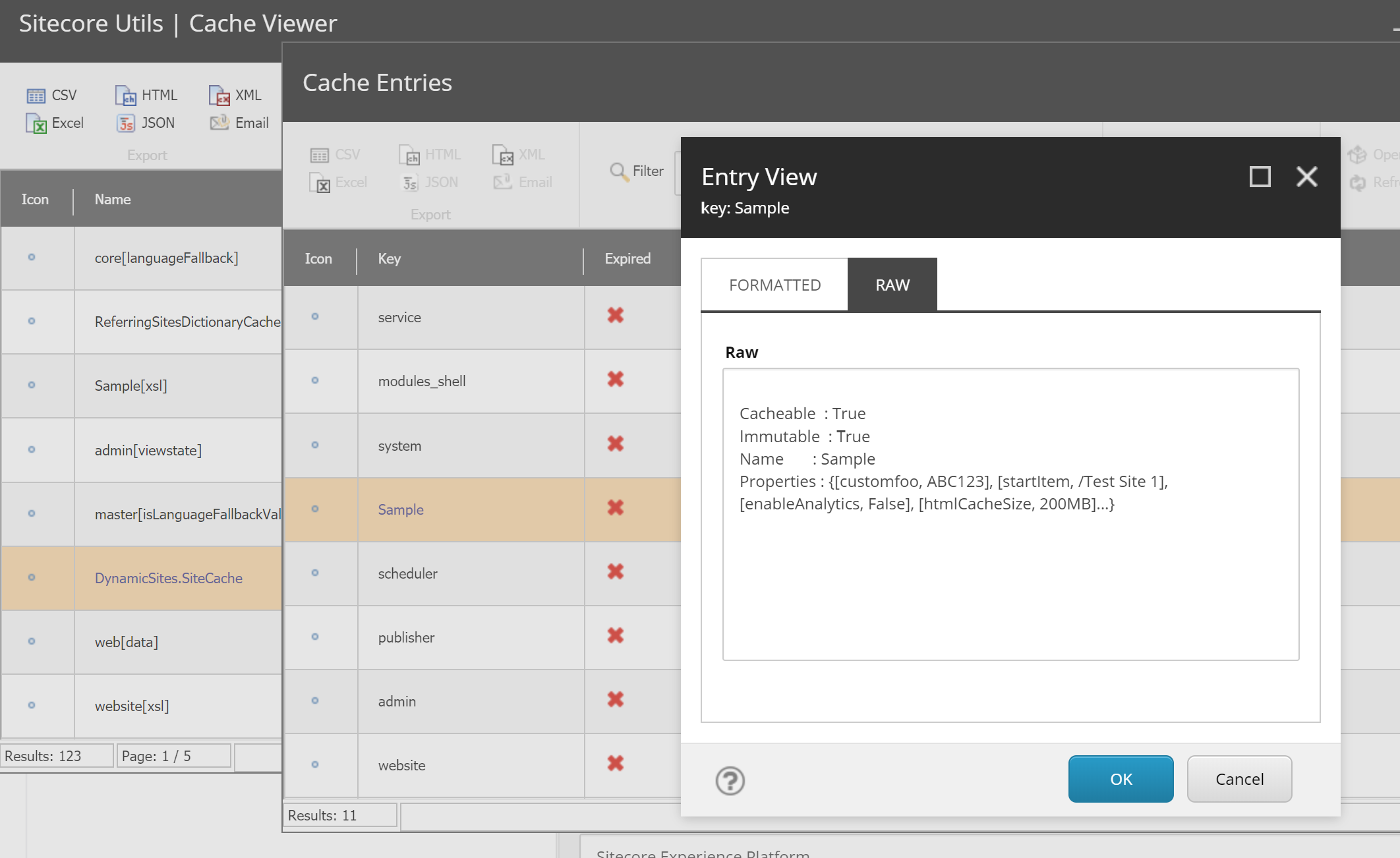This screenshot has height=858, width=1400.
Task: Export cache list as JSON in Cache Viewer
Action: pos(145,123)
